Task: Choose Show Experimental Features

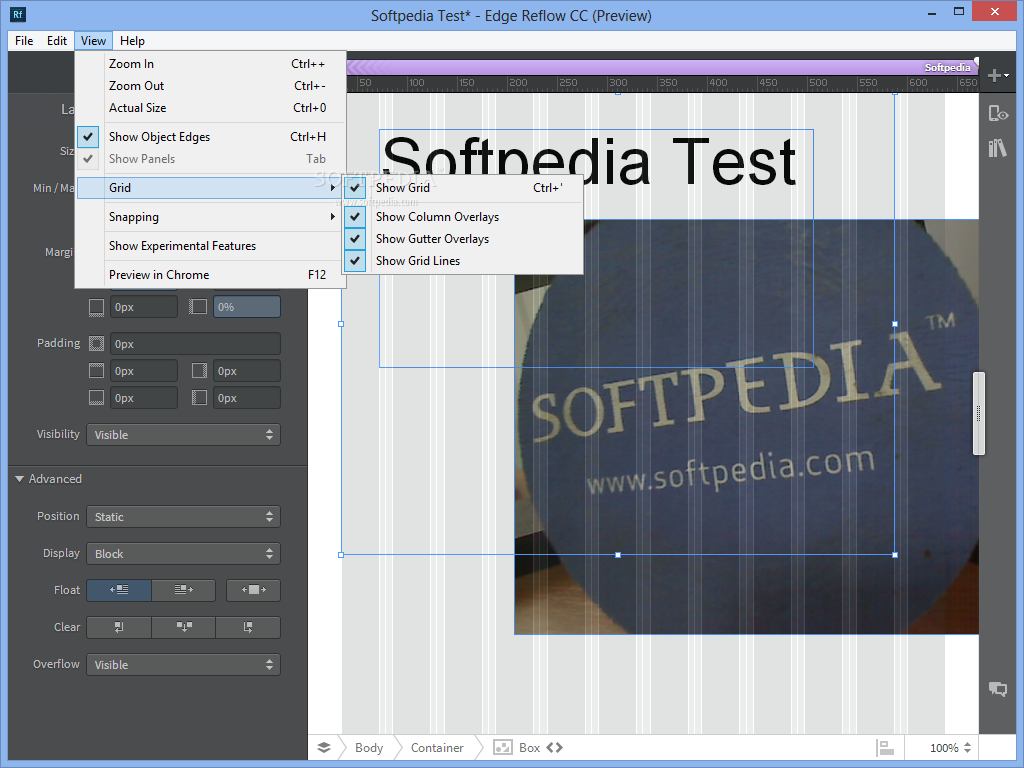Action: tap(210, 246)
